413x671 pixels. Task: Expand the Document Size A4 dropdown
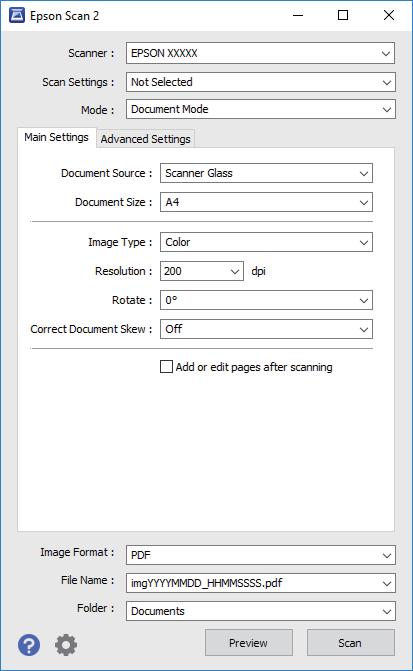266,202
